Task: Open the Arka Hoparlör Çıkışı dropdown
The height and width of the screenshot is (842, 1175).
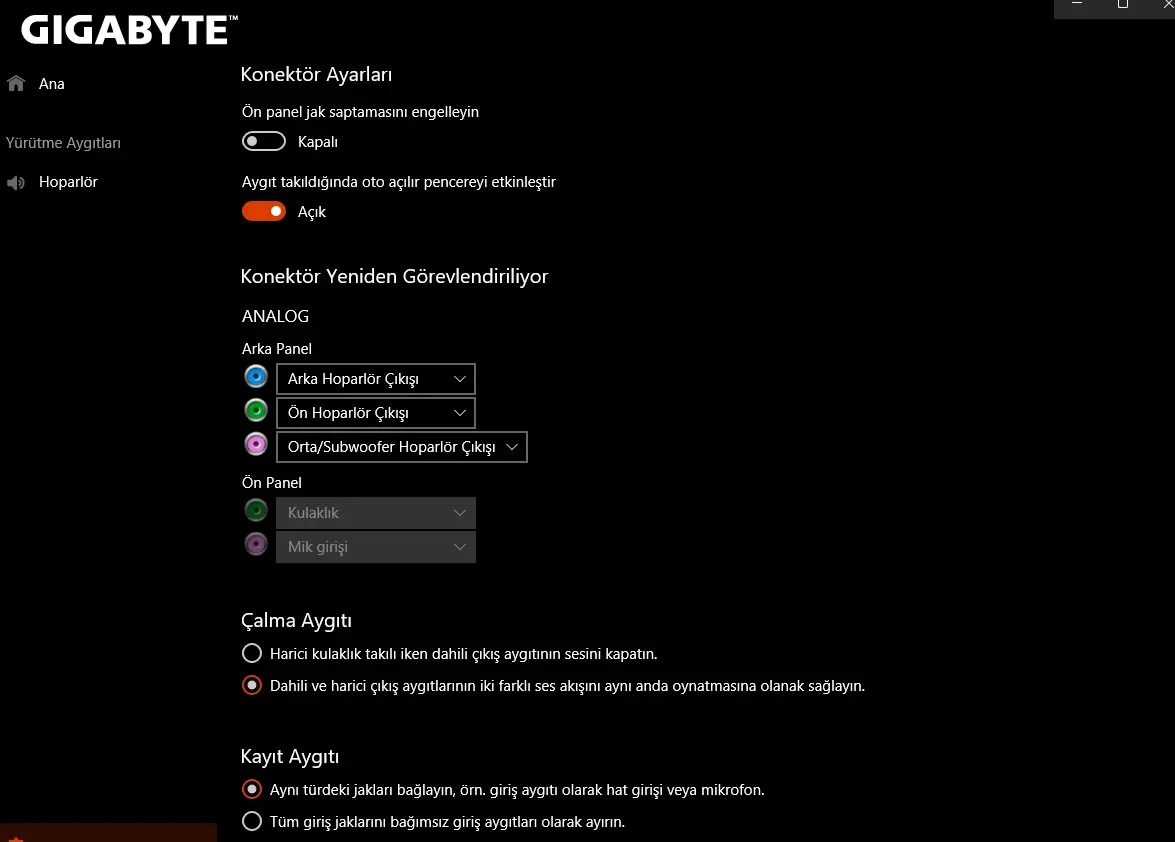Action: coord(375,379)
